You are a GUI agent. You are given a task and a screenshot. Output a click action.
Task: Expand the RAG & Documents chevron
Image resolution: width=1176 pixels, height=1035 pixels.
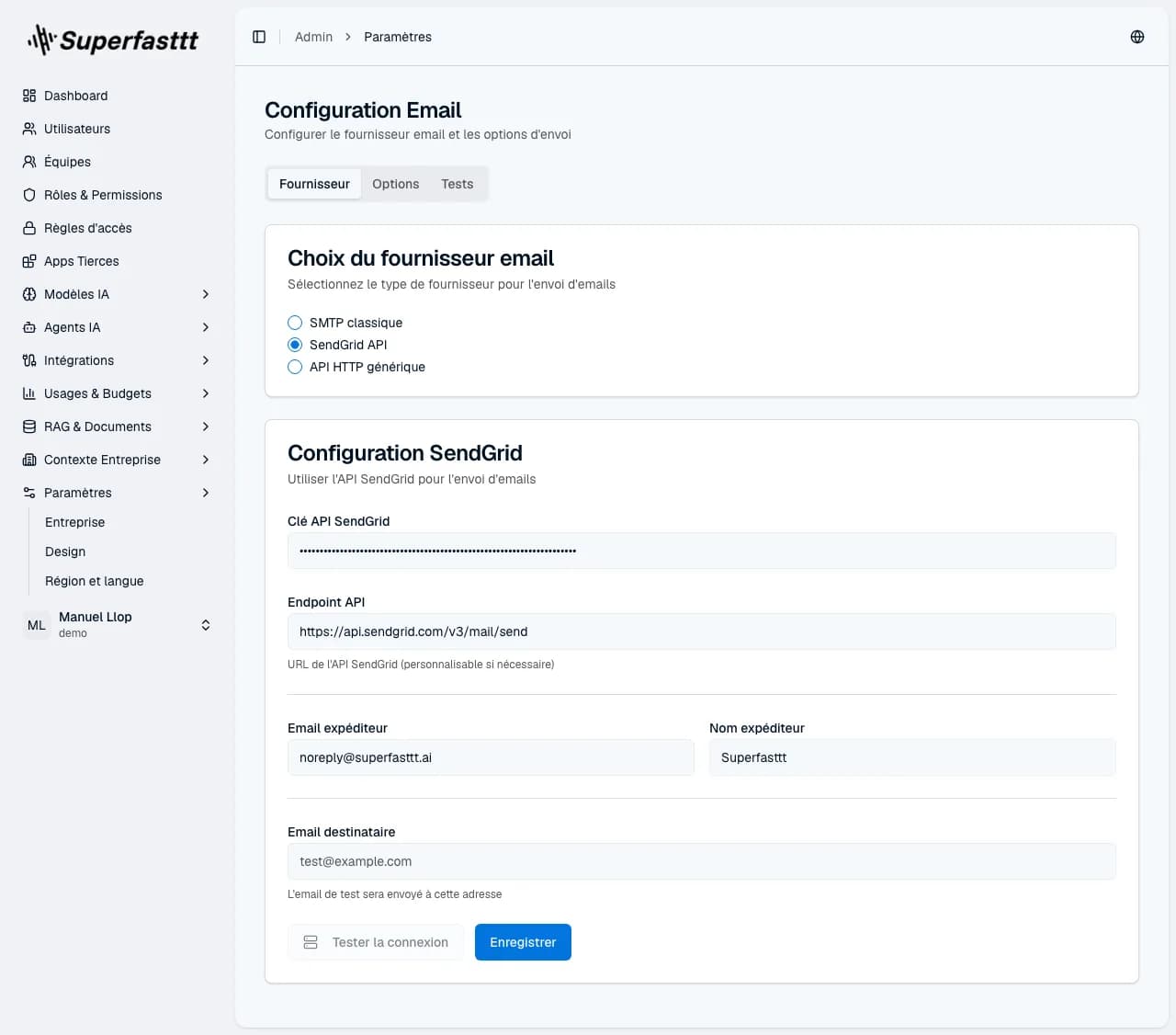[206, 427]
